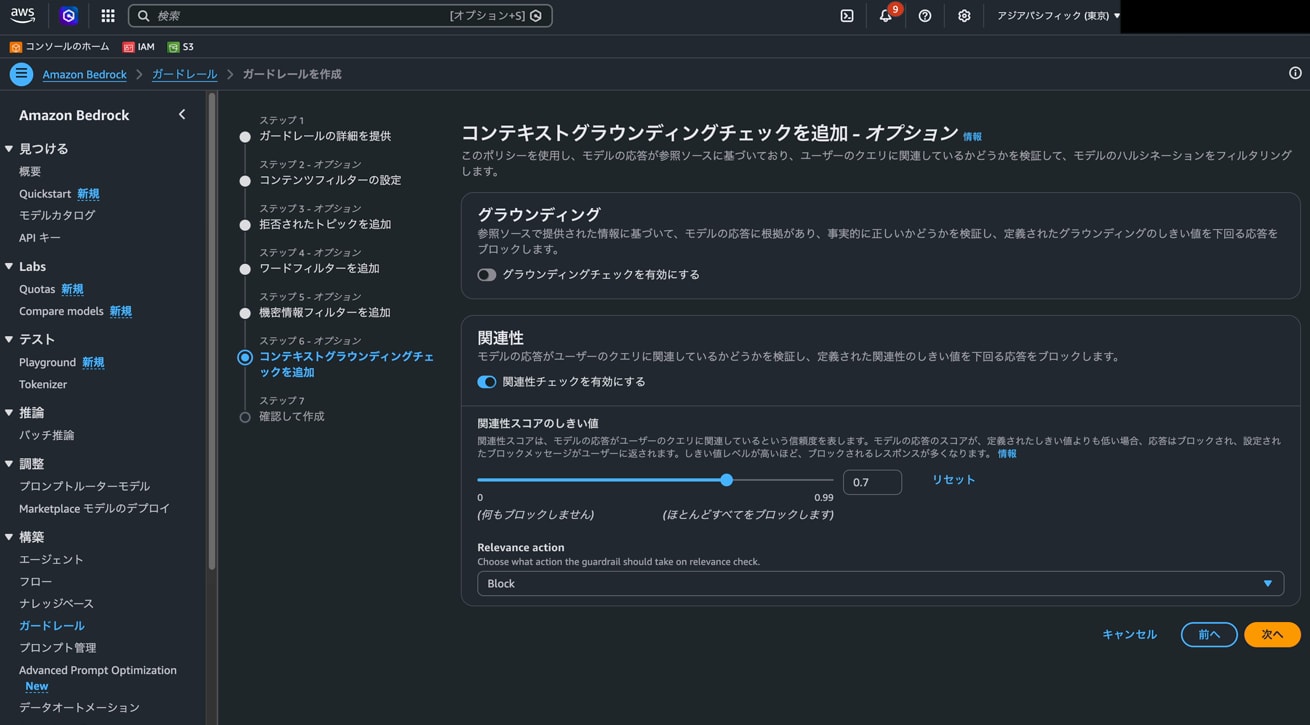Enable the grounding check toggle
The image size is (1310, 725).
(x=487, y=275)
